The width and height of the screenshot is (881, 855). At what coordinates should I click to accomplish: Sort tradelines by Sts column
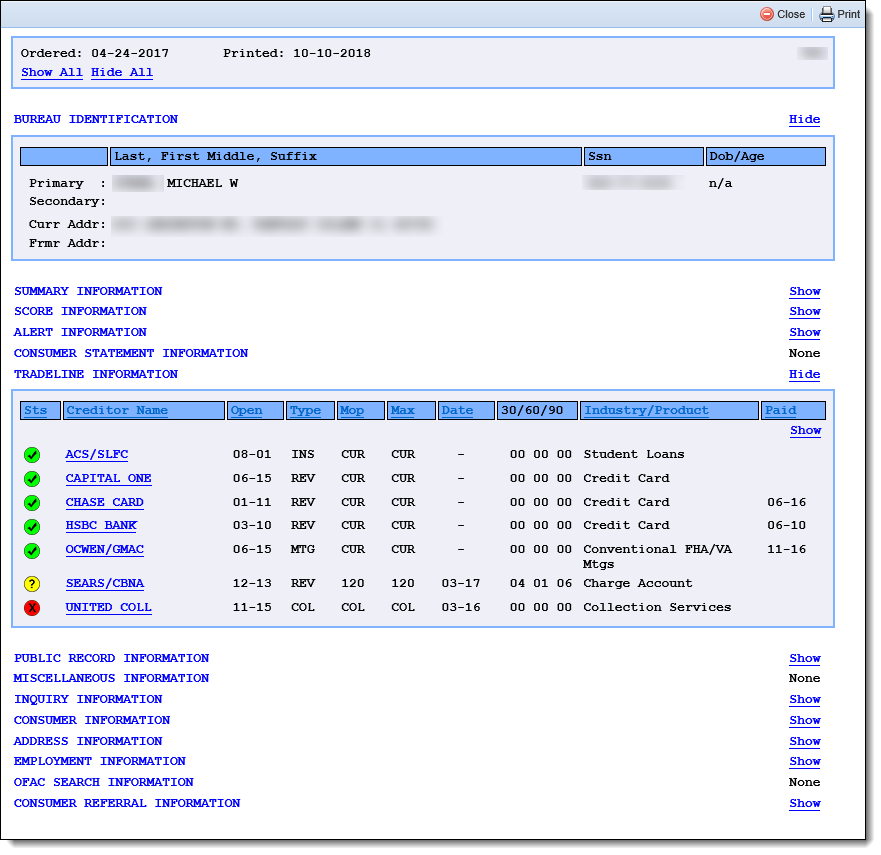pos(35,410)
